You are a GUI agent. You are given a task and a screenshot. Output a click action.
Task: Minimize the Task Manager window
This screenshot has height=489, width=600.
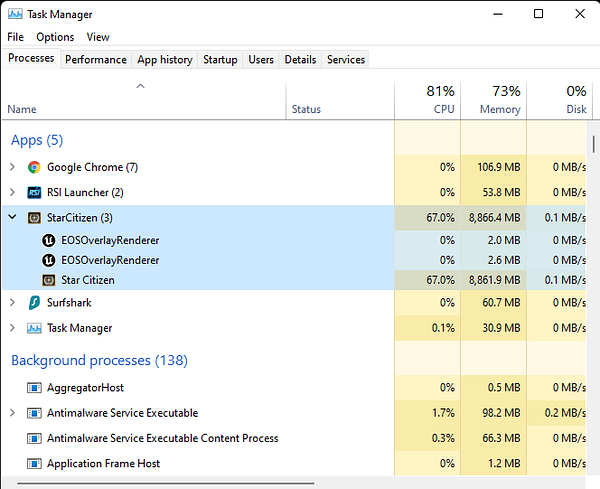coord(498,14)
